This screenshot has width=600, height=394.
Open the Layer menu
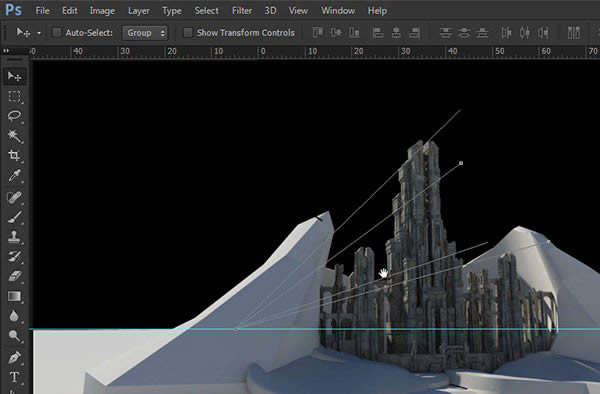(139, 11)
